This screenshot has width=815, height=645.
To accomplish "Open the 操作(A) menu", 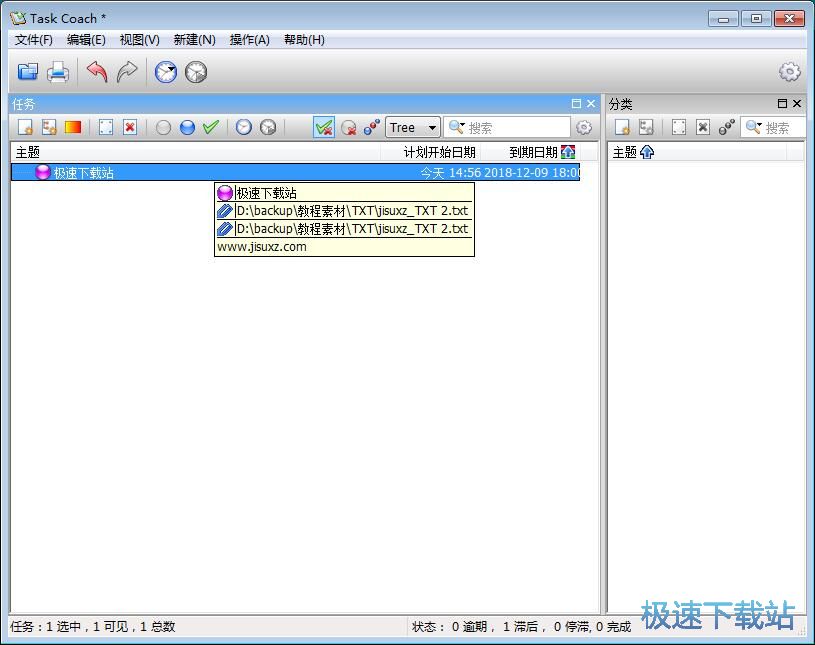I will pos(249,40).
